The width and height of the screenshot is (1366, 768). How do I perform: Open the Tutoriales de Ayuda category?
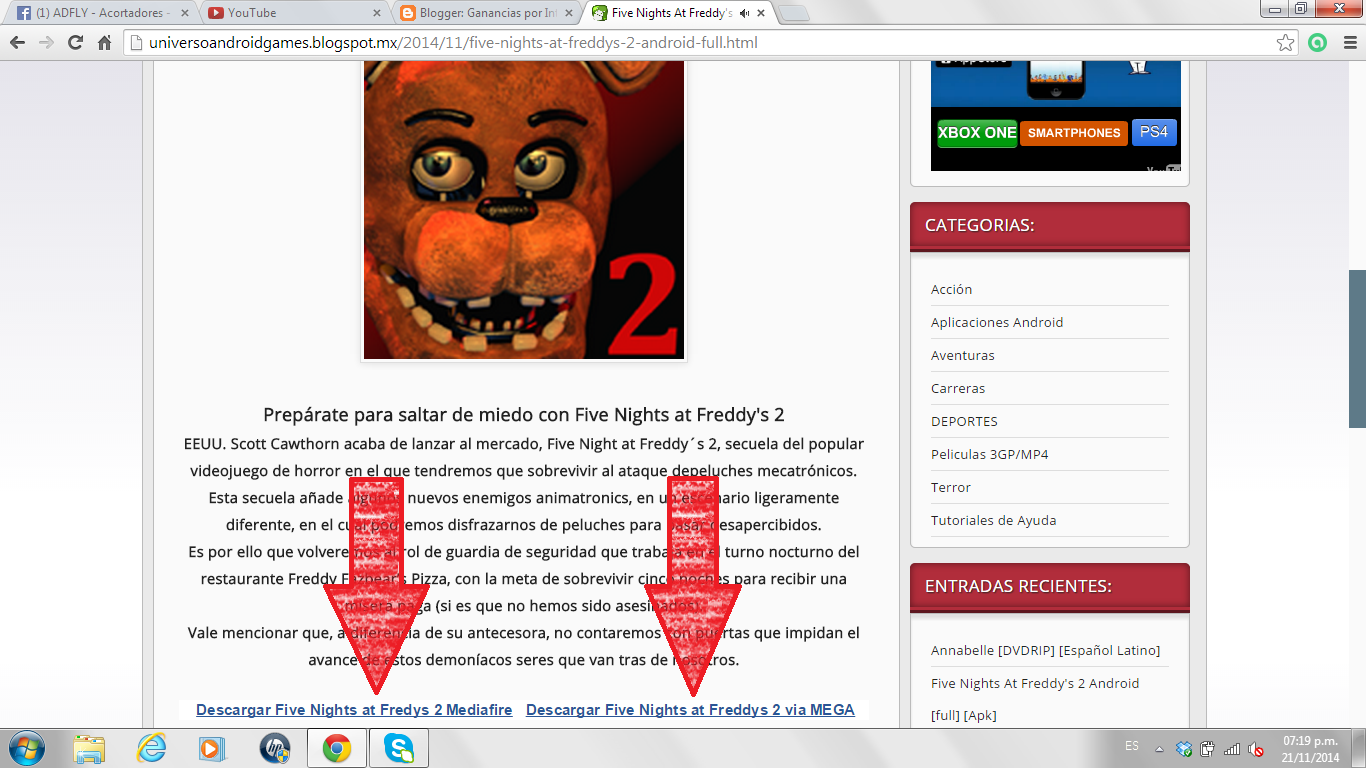pos(993,520)
